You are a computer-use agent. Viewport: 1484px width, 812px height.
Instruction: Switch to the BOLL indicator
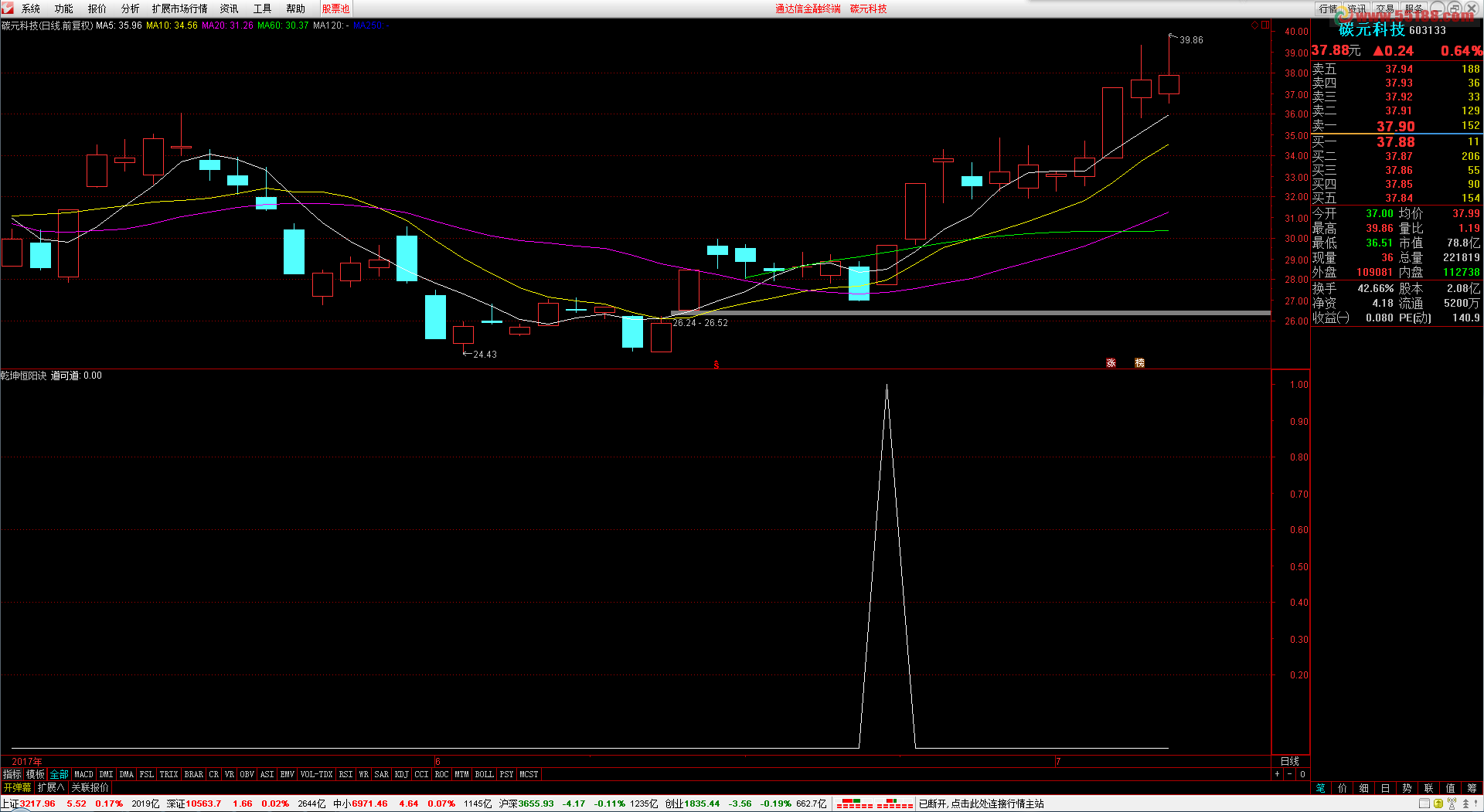(x=484, y=774)
